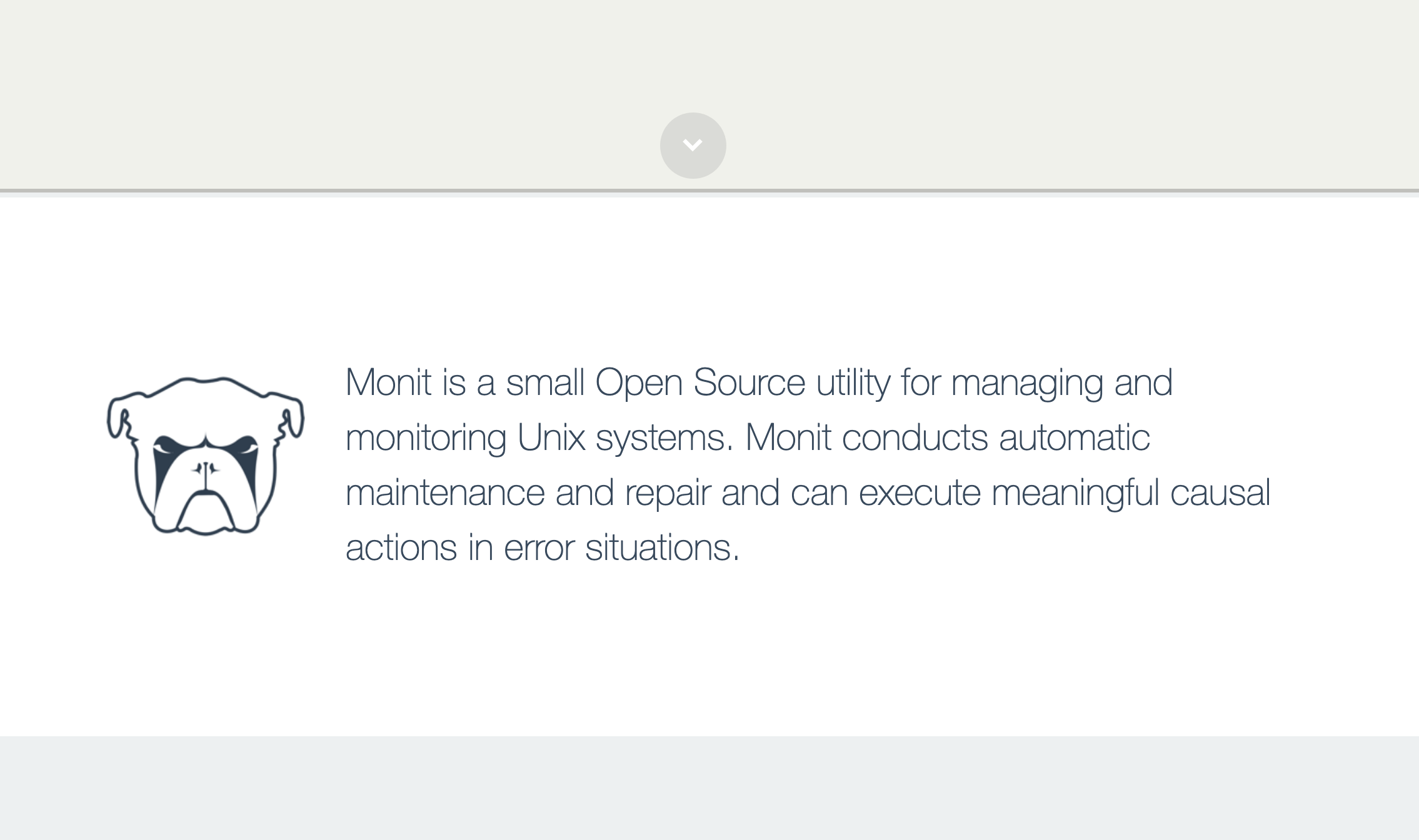This screenshot has width=1419, height=840.
Task: Click "Monit" before the word "conducts"
Action: coord(788,437)
